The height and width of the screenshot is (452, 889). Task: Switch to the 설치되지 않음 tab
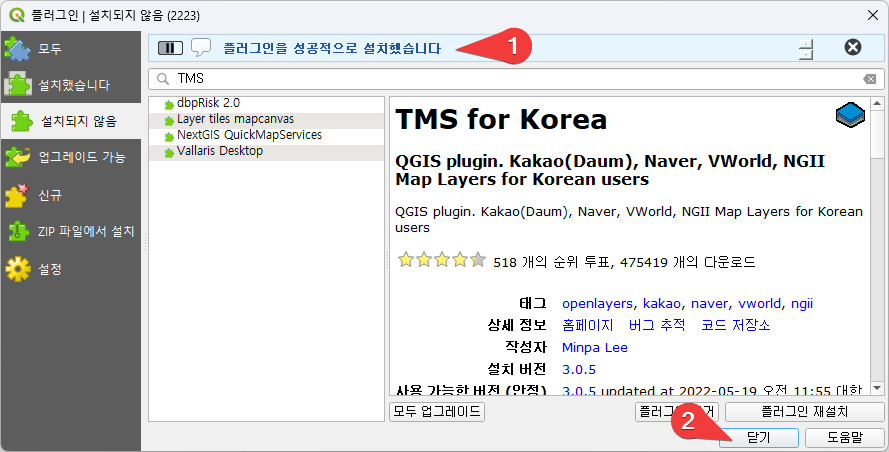pos(70,121)
